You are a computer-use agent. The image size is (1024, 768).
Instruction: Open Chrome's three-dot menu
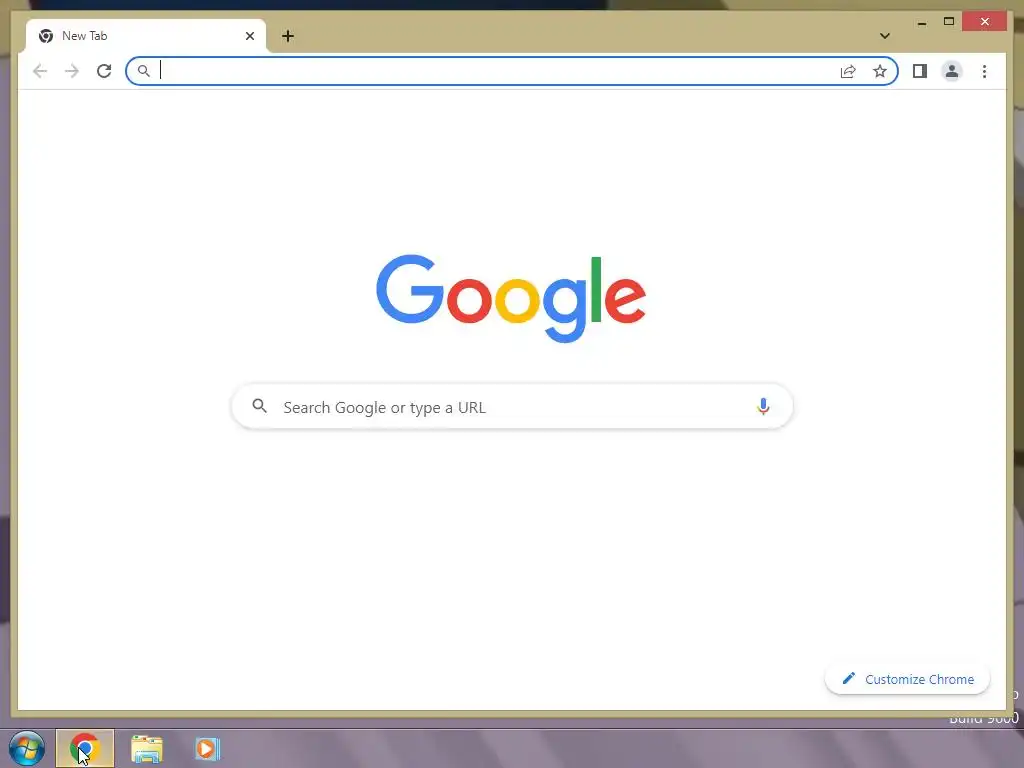984,71
